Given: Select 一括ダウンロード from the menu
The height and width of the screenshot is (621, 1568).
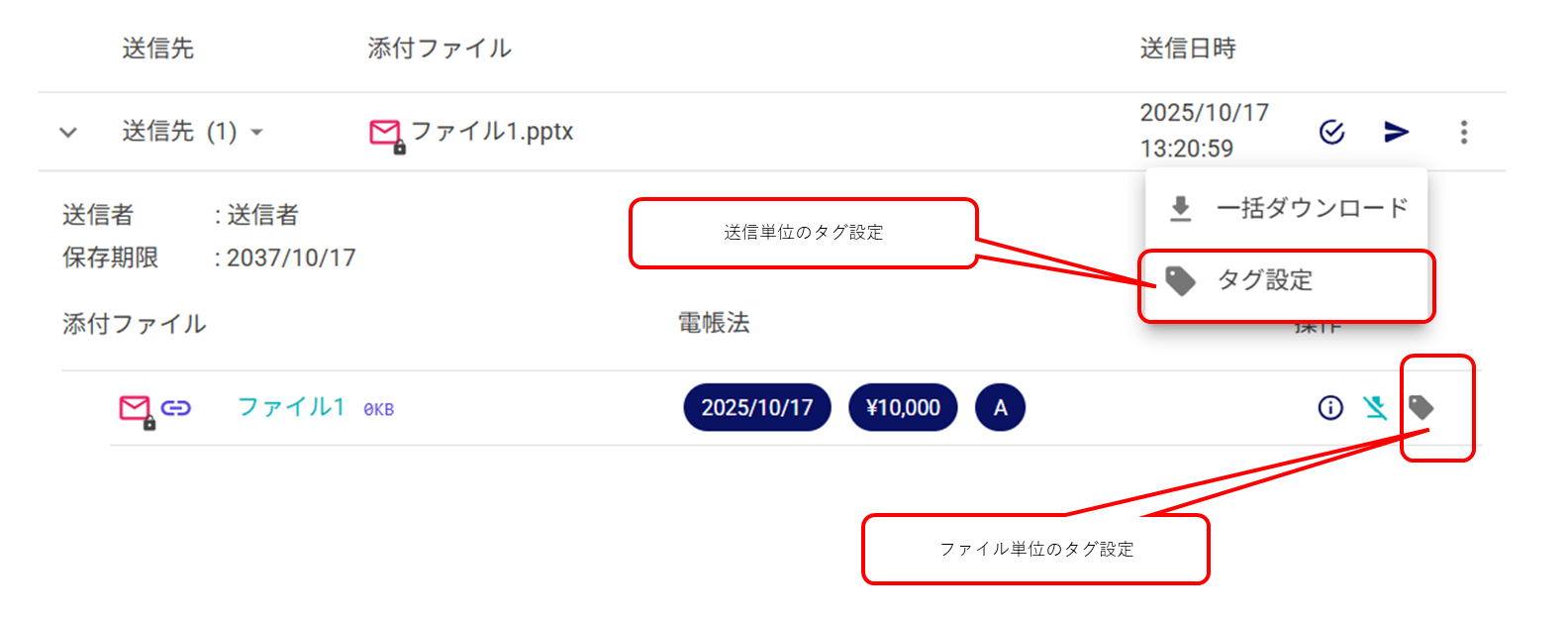Looking at the screenshot, I should [1287, 209].
